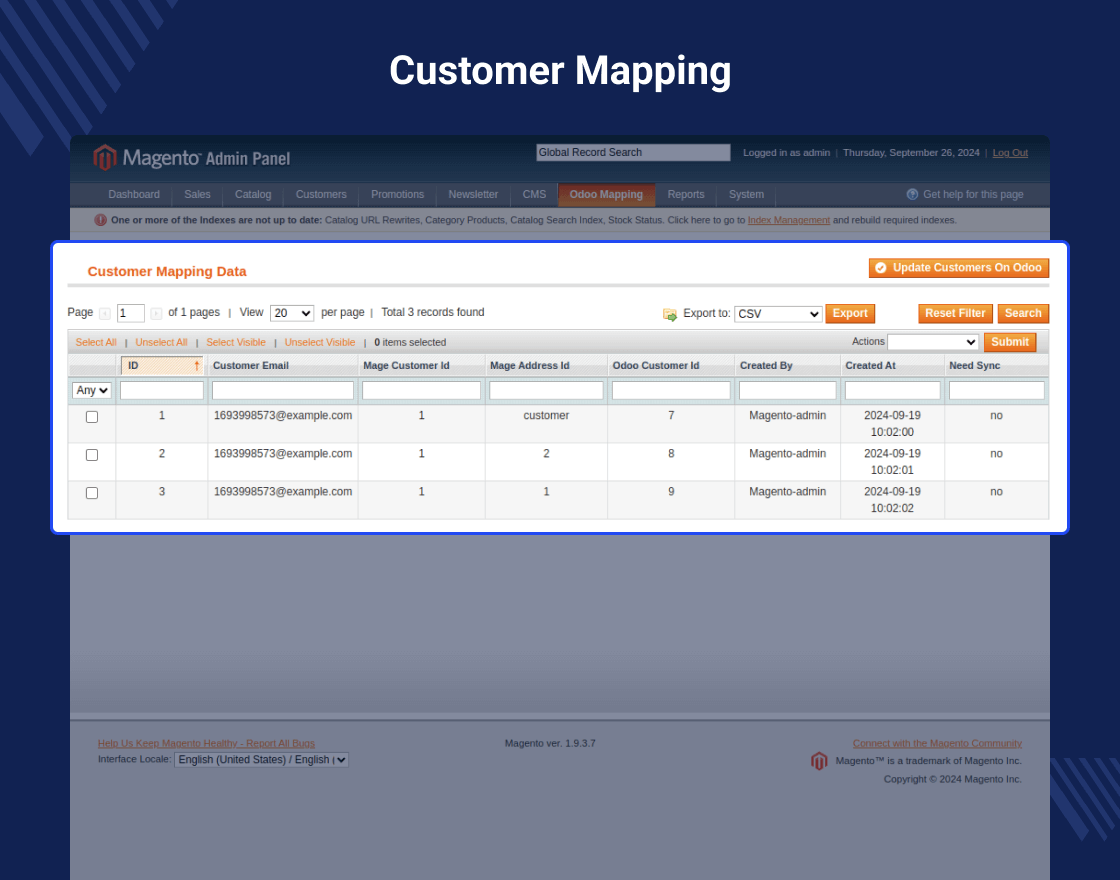The width and height of the screenshot is (1120, 880).
Task: Sort by Odoo Customer Id column header
Action: [656, 366]
